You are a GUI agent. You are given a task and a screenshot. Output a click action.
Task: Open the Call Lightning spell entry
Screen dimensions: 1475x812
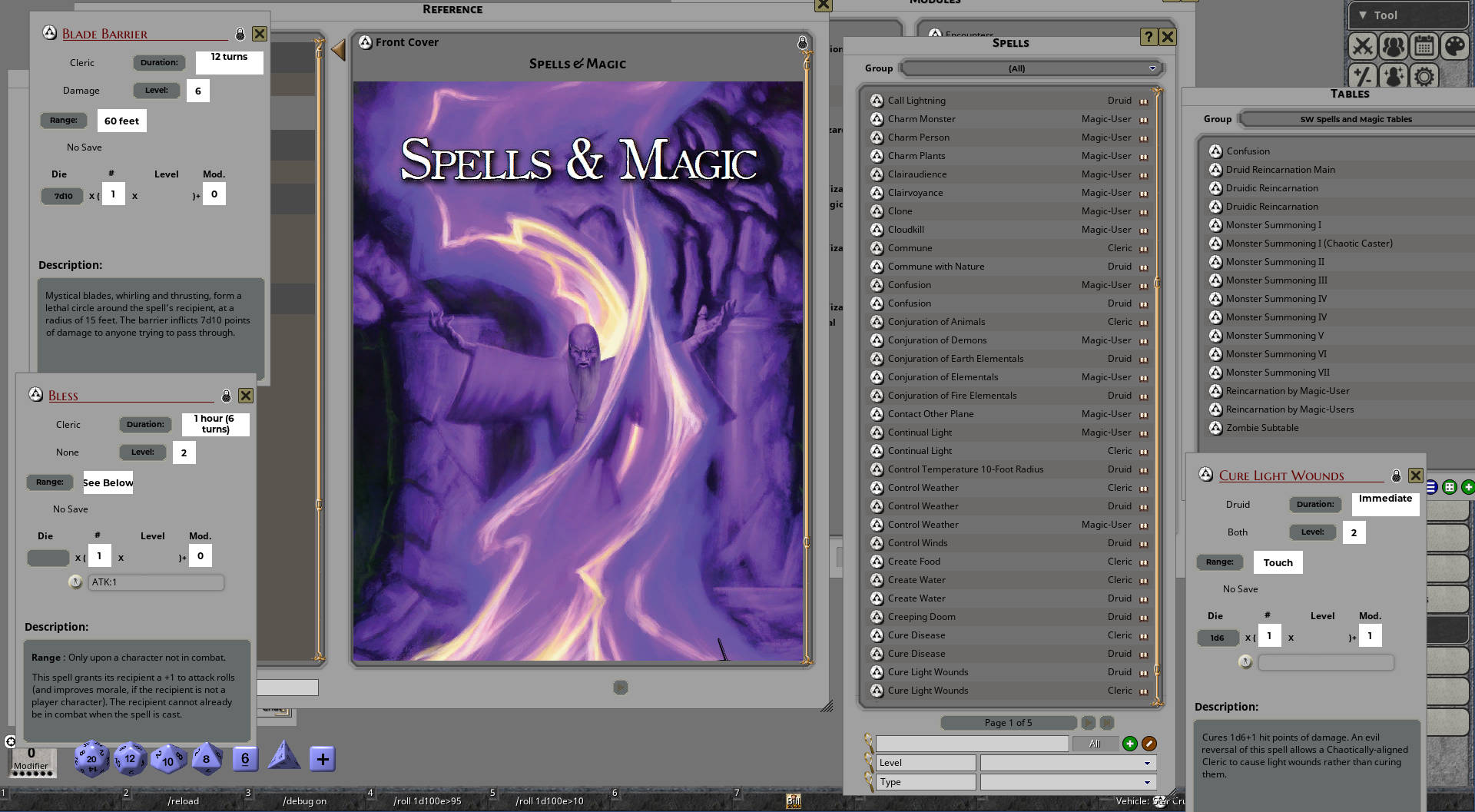click(1009, 101)
